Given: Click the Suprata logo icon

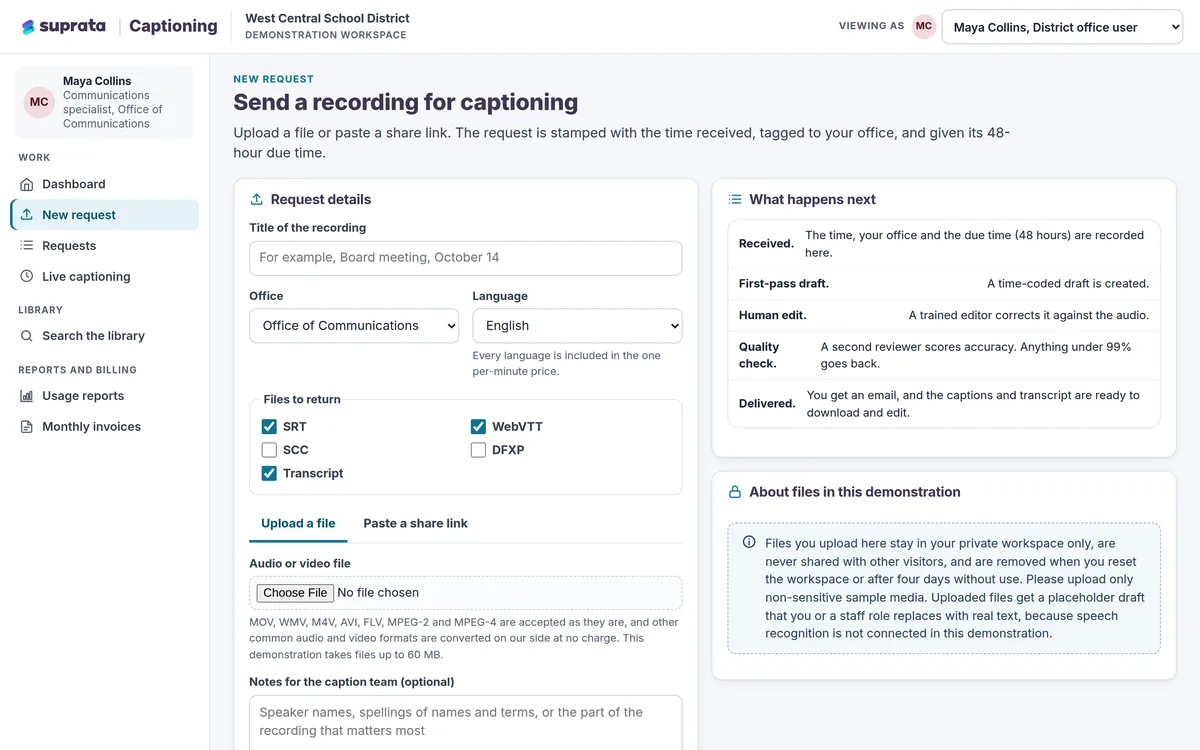Looking at the screenshot, I should tap(28, 27).
